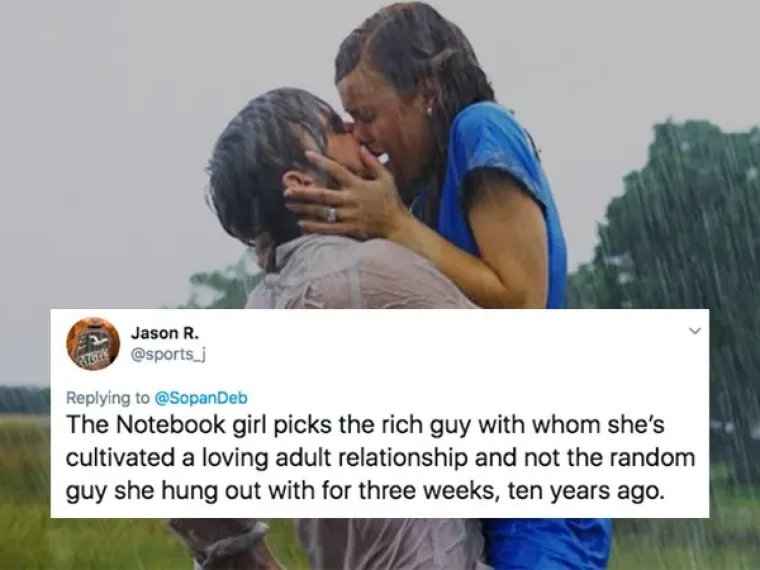Open Jason R.'s round profile avatar

[x=93, y=344]
